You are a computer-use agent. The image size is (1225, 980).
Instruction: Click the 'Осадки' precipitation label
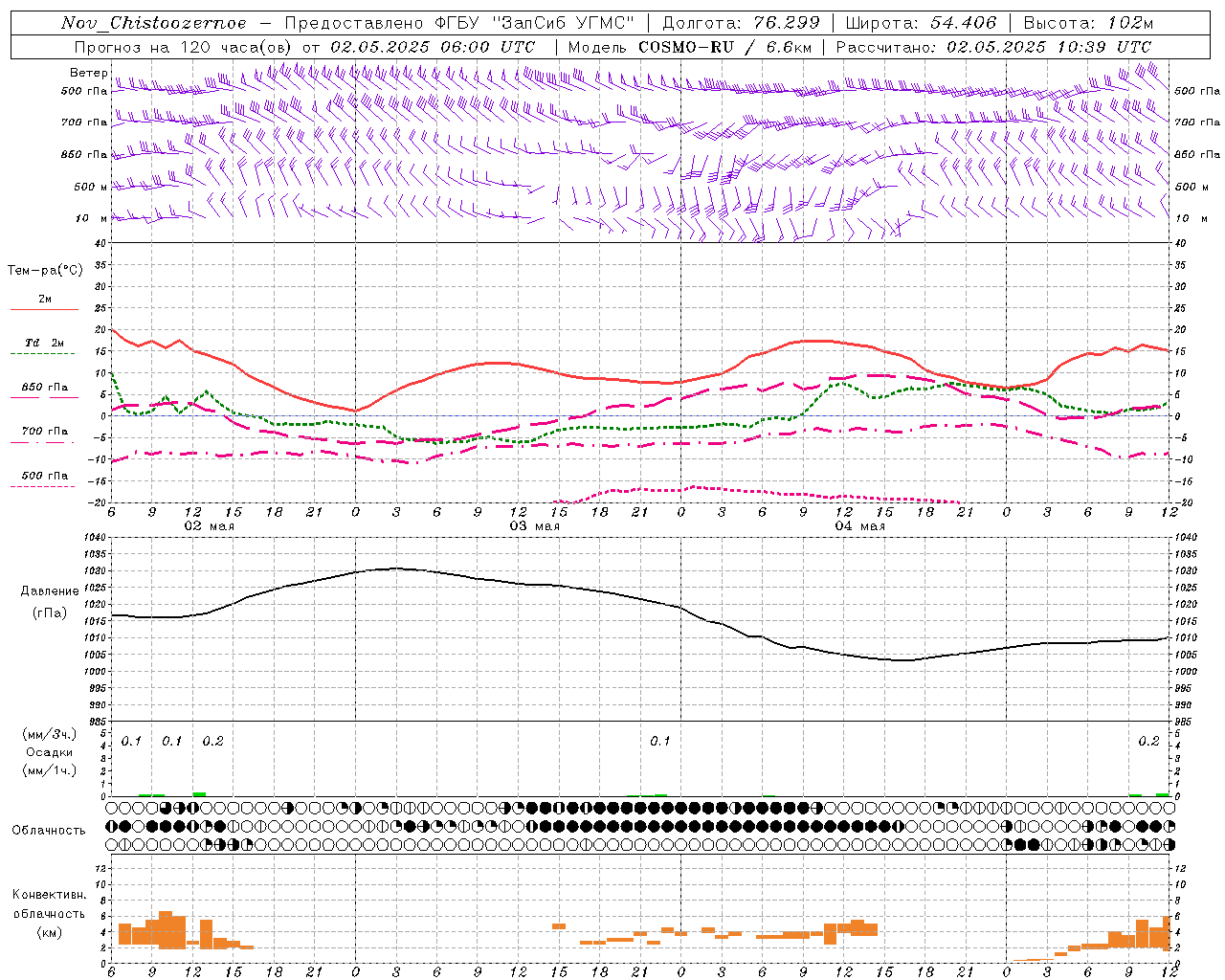coord(50,752)
